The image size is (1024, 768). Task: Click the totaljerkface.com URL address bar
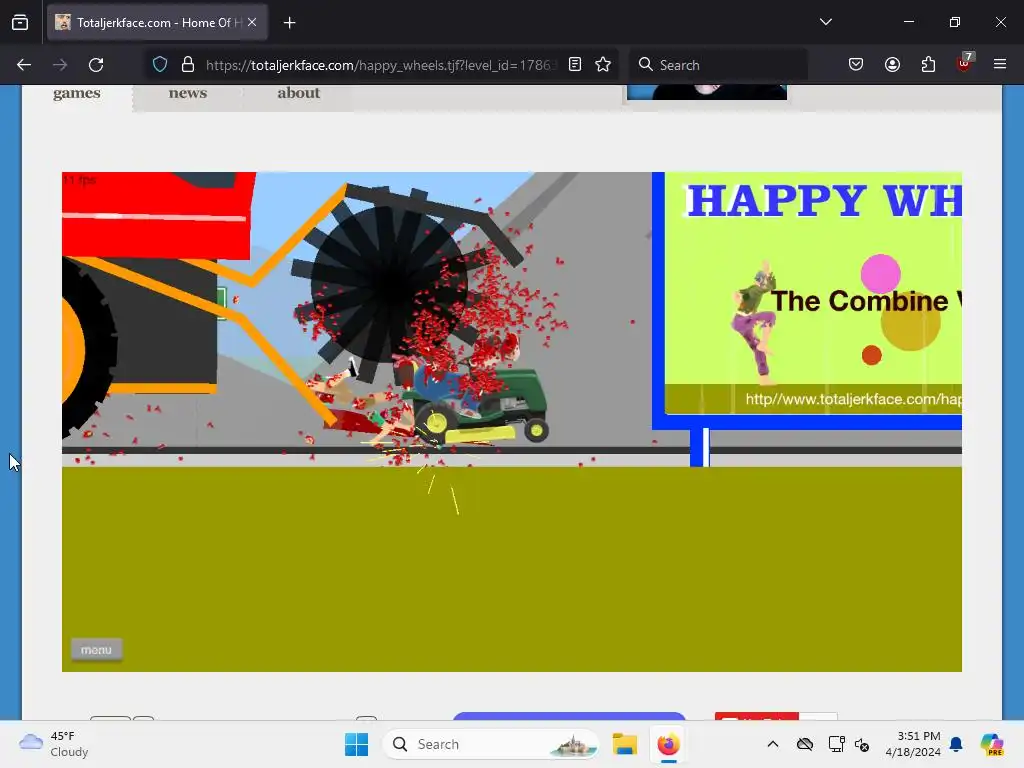click(381, 65)
